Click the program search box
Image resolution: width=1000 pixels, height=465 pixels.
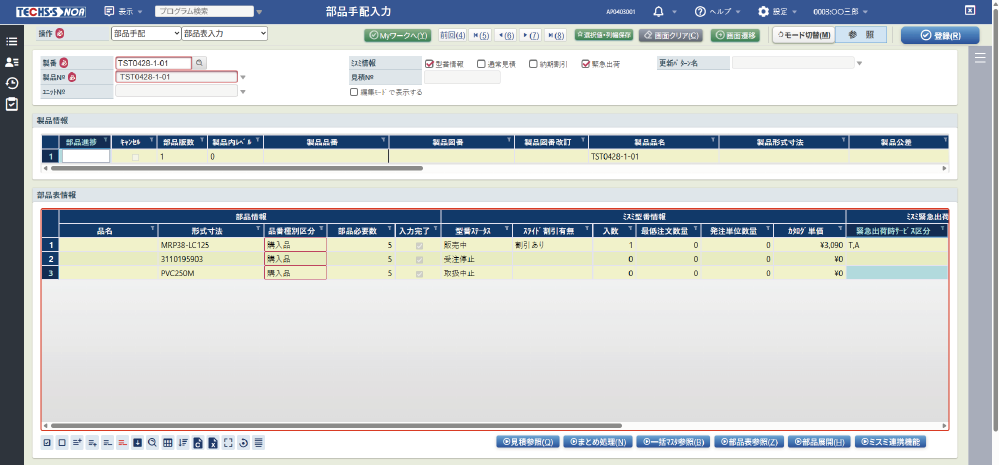tap(204, 11)
